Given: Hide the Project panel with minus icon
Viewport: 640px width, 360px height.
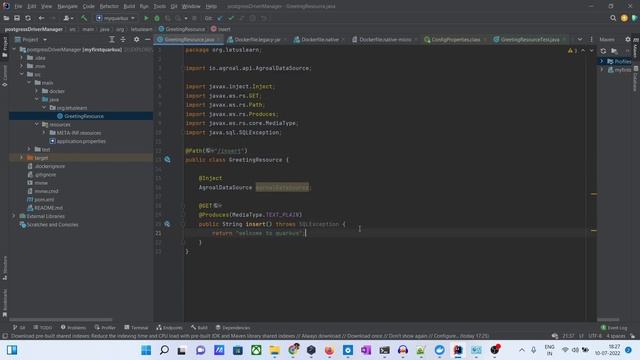Looking at the screenshot, I should pos(147,40).
